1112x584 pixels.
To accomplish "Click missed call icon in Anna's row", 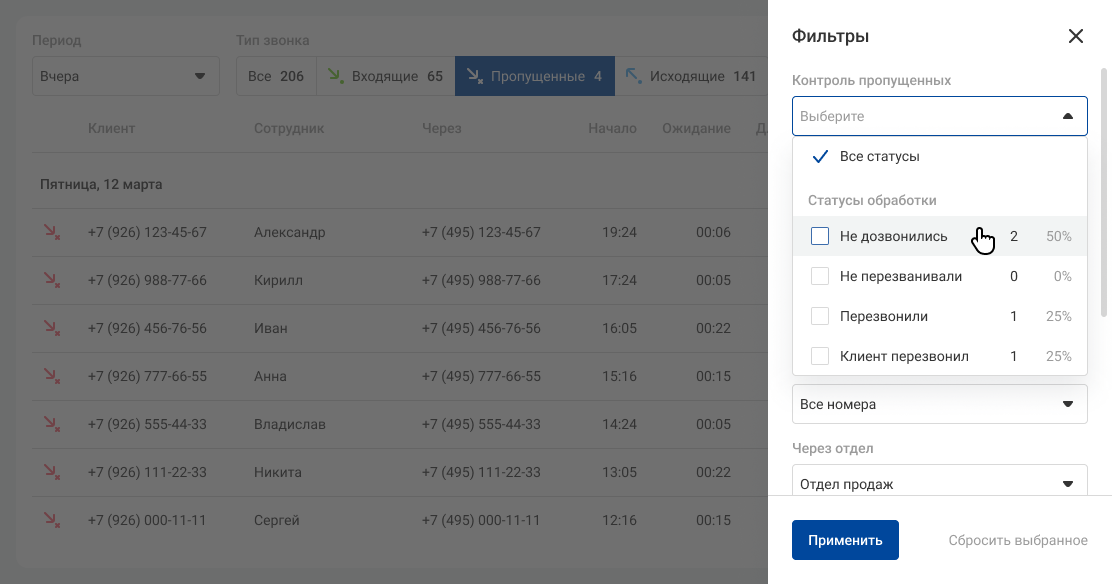I will 51,376.
